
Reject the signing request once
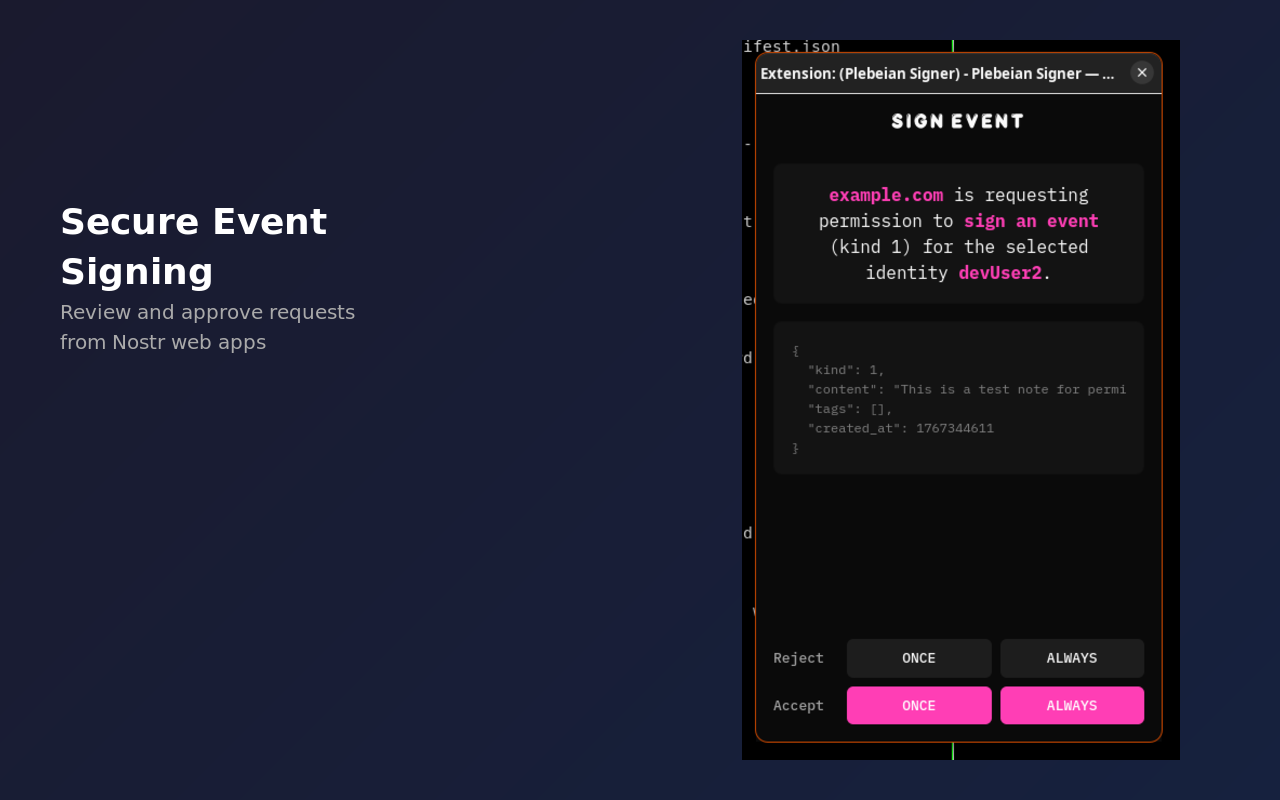pos(918,658)
